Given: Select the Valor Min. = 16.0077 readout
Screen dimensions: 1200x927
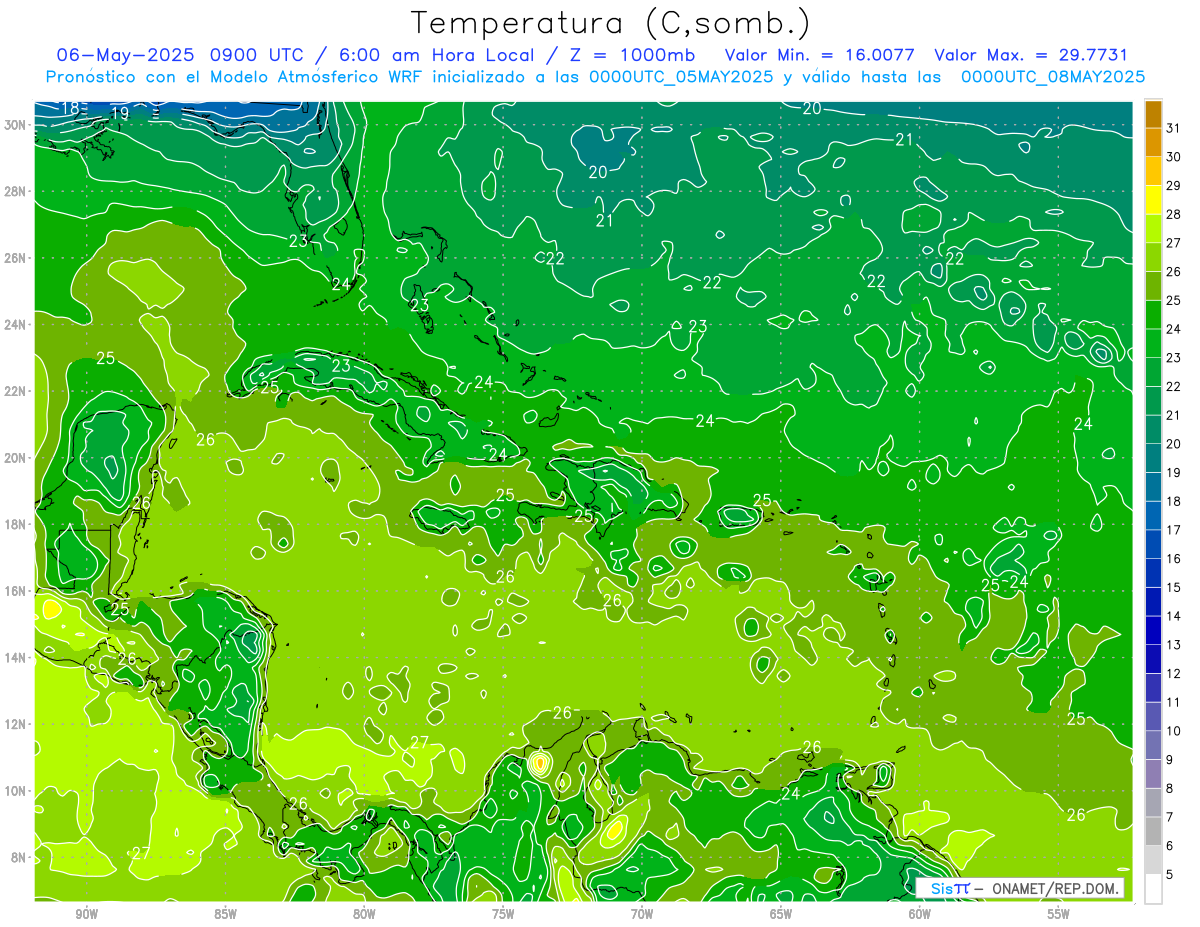Looking at the screenshot, I should click(820, 55).
